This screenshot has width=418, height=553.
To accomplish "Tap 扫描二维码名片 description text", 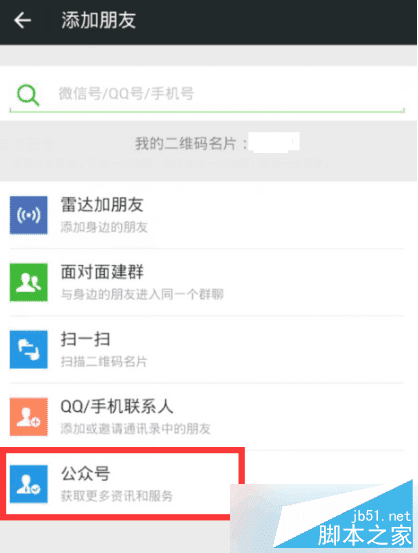I will 104,361.
